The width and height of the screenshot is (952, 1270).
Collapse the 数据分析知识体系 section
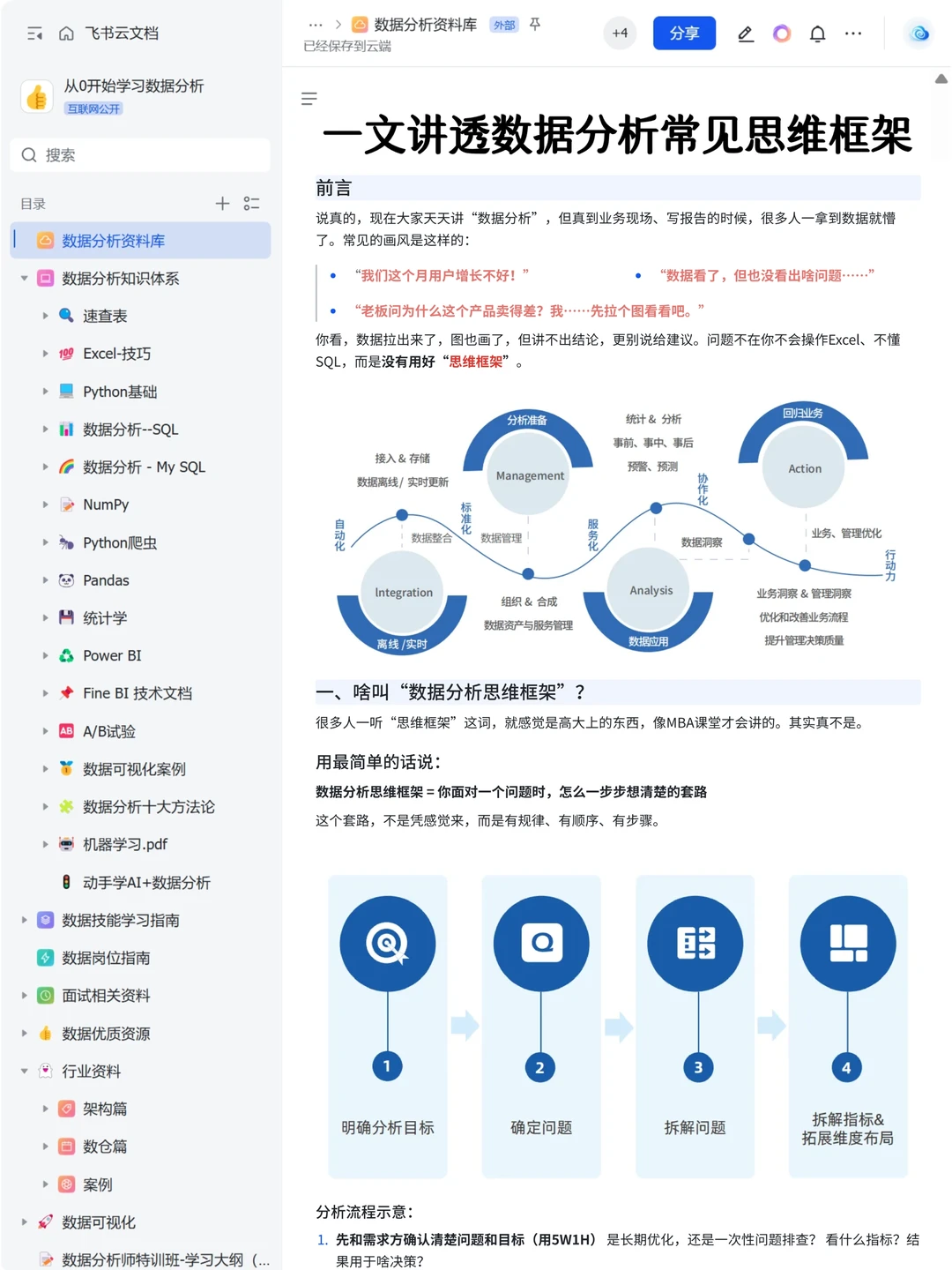point(24,279)
